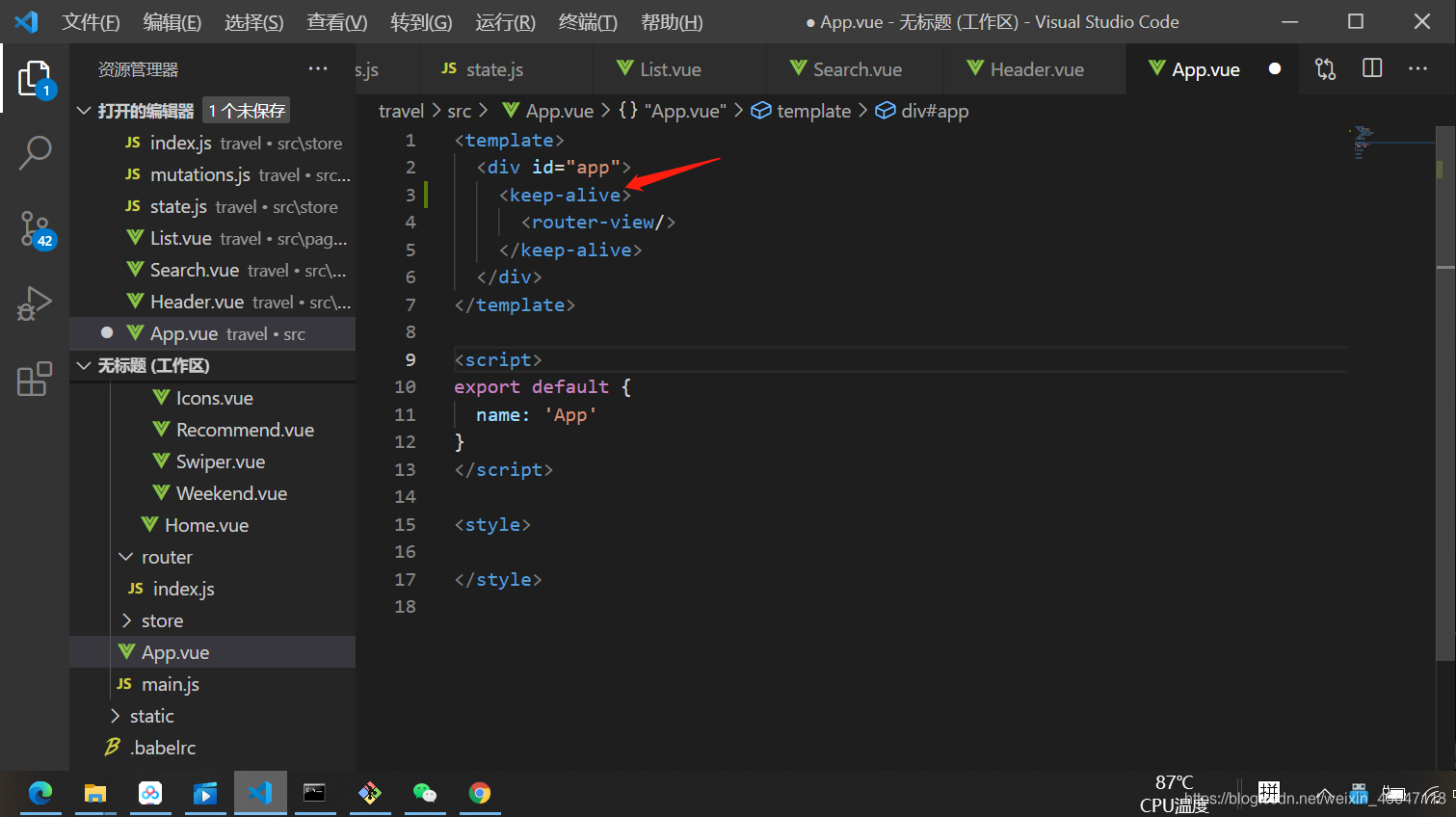Viewport: 1456px width, 817px height.
Task: Collapse the router folder
Action: pyautogui.click(x=126, y=557)
